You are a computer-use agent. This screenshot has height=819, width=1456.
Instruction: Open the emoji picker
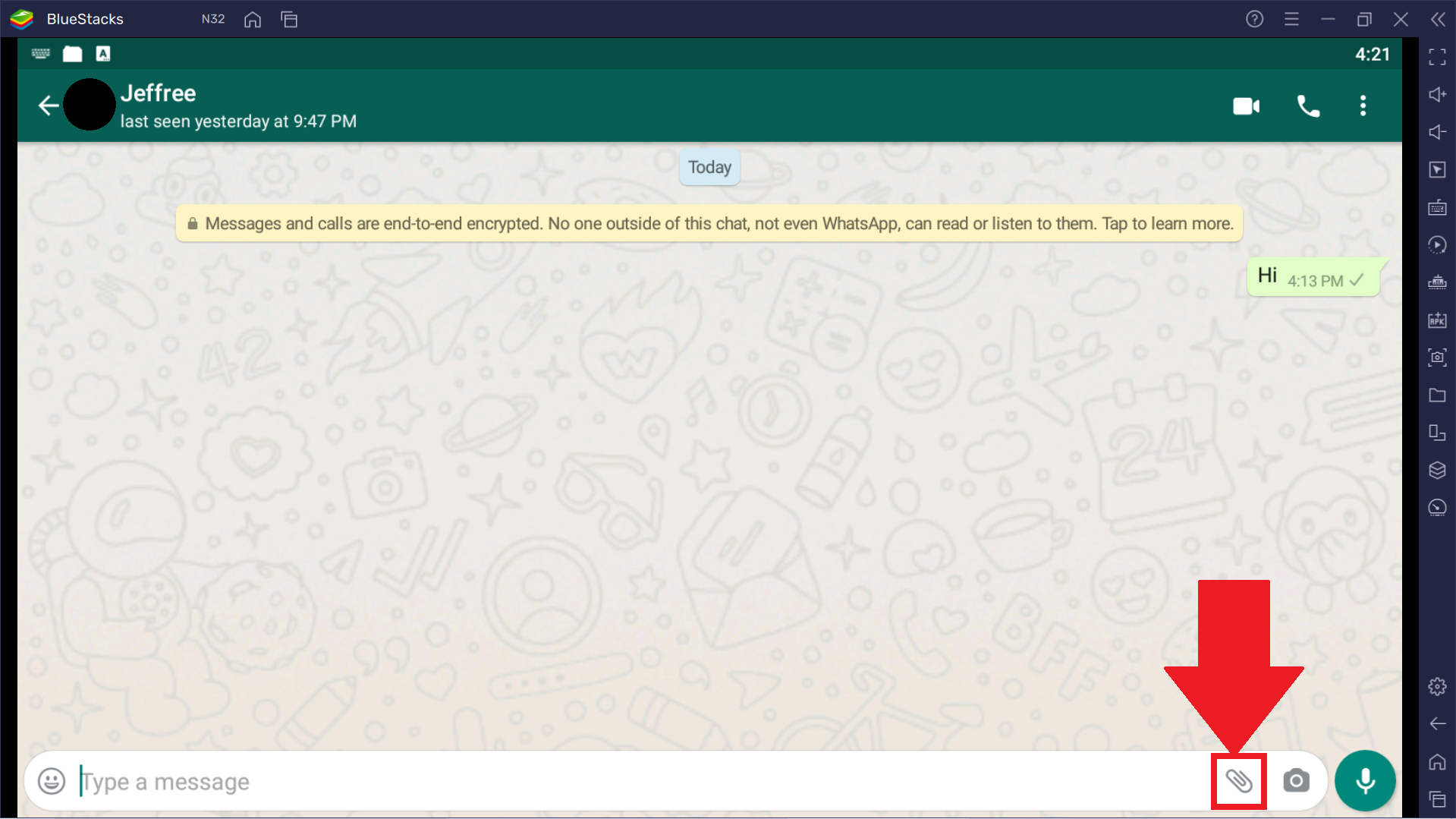[x=52, y=781]
